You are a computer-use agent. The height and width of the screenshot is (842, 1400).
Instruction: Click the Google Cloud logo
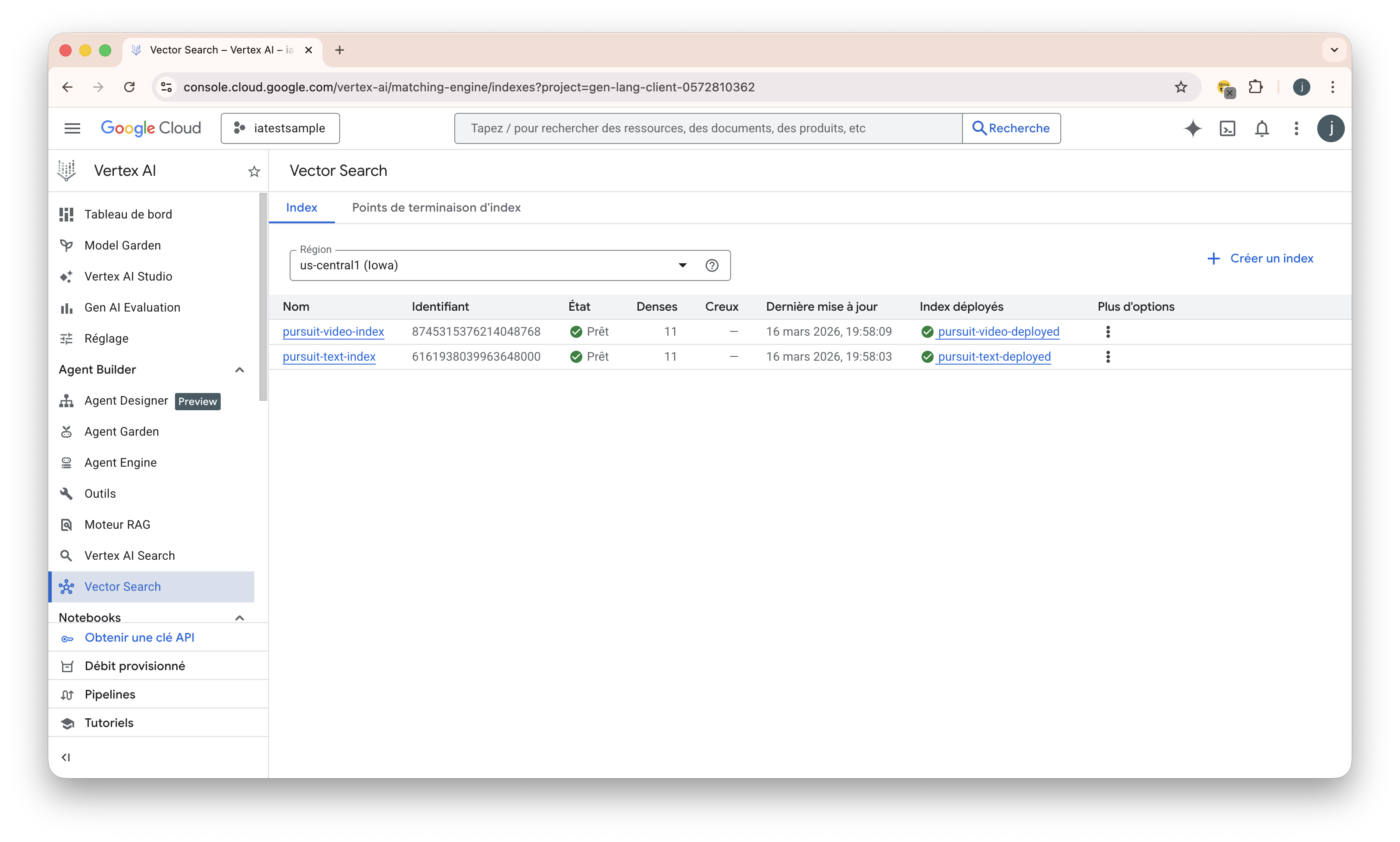point(151,128)
